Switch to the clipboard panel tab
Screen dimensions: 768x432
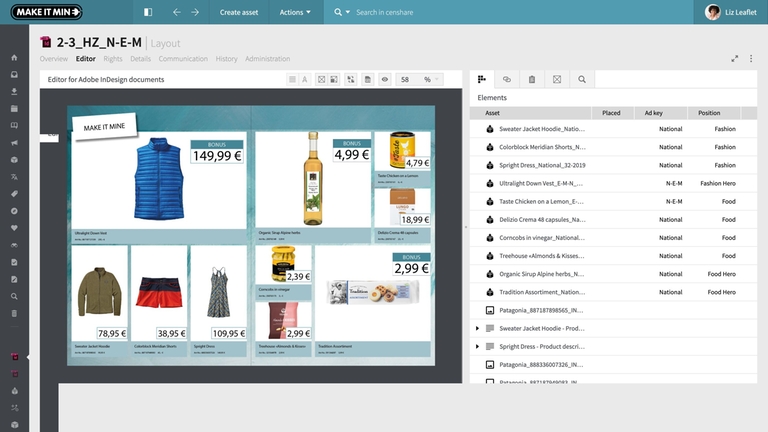(x=532, y=79)
